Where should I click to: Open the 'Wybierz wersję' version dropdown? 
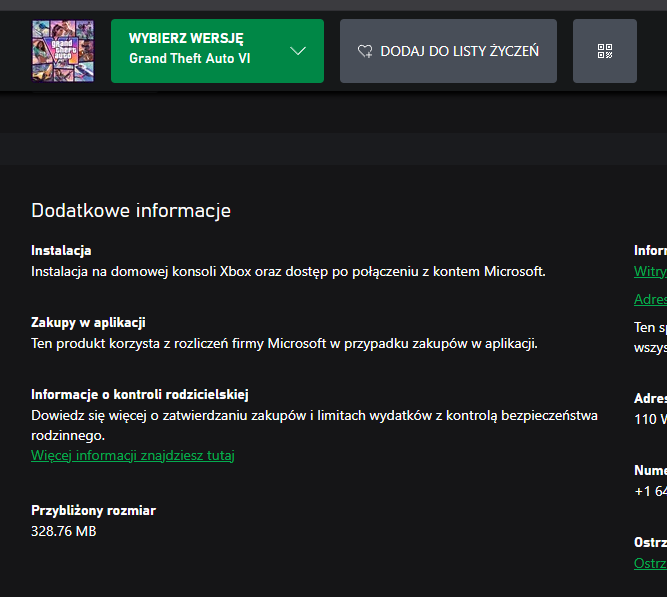click(217, 51)
